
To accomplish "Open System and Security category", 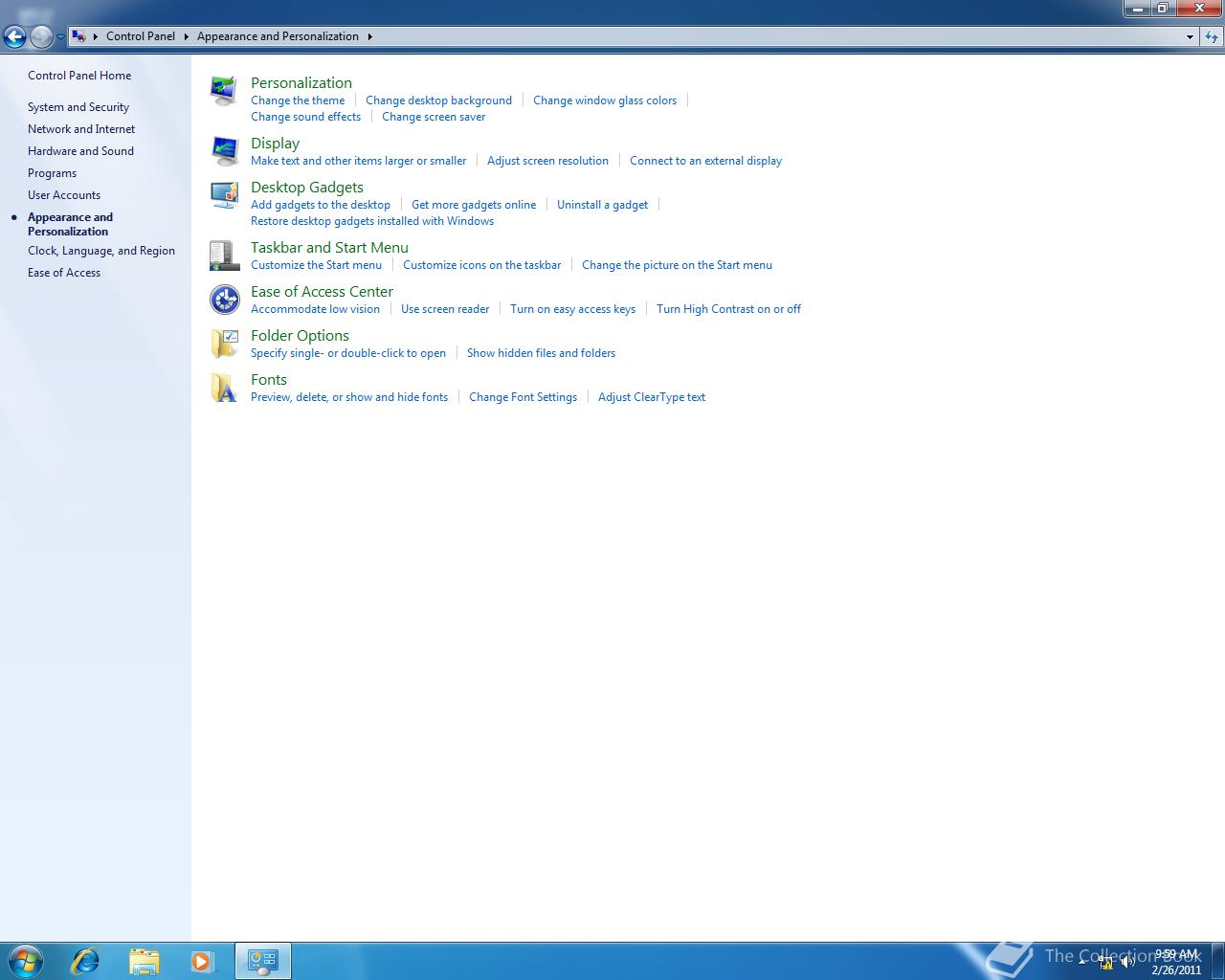I will [78, 107].
